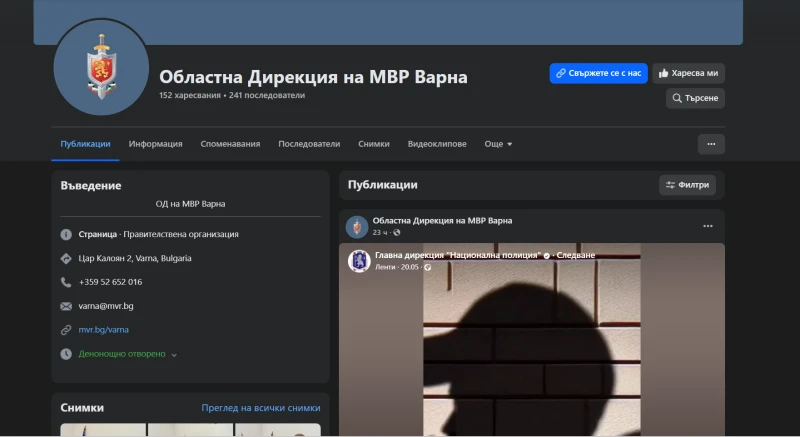The image size is (800, 437).
Task: Click the 'Ленти · 20.05' reel label
Action: [x=396, y=267]
